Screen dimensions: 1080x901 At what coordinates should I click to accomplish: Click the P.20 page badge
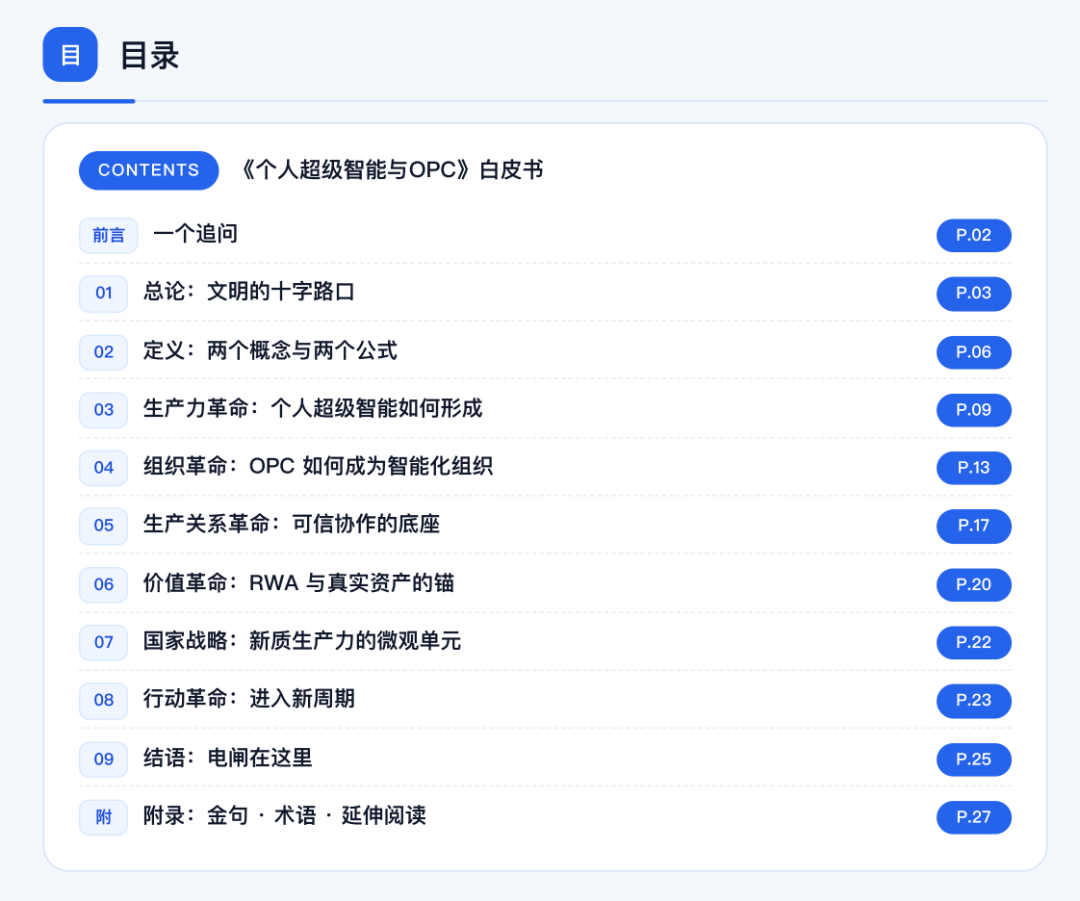point(974,585)
